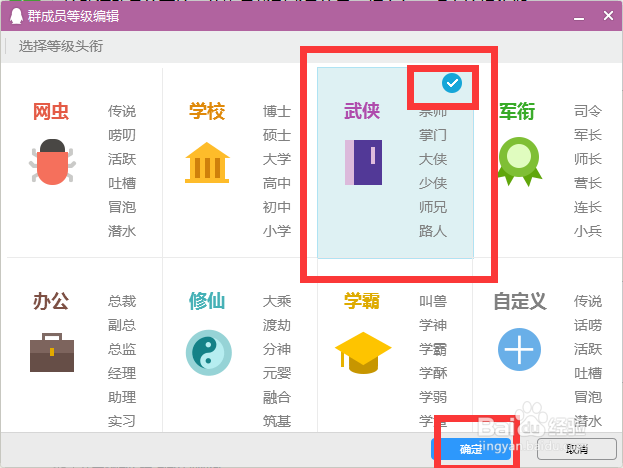This screenshot has width=623, height=468.
Task: Choose the 修仙 title heading
Action: tap(207, 301)
